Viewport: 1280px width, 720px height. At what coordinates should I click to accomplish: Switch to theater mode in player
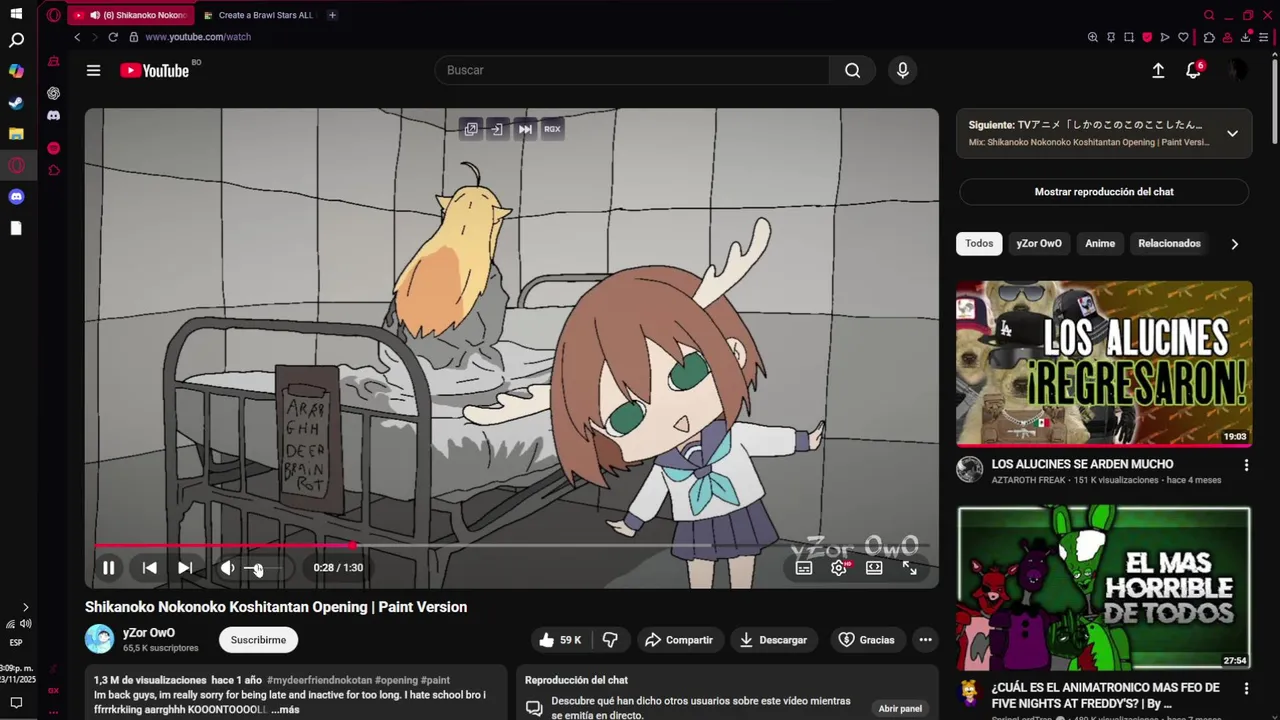tap(874, 568)
